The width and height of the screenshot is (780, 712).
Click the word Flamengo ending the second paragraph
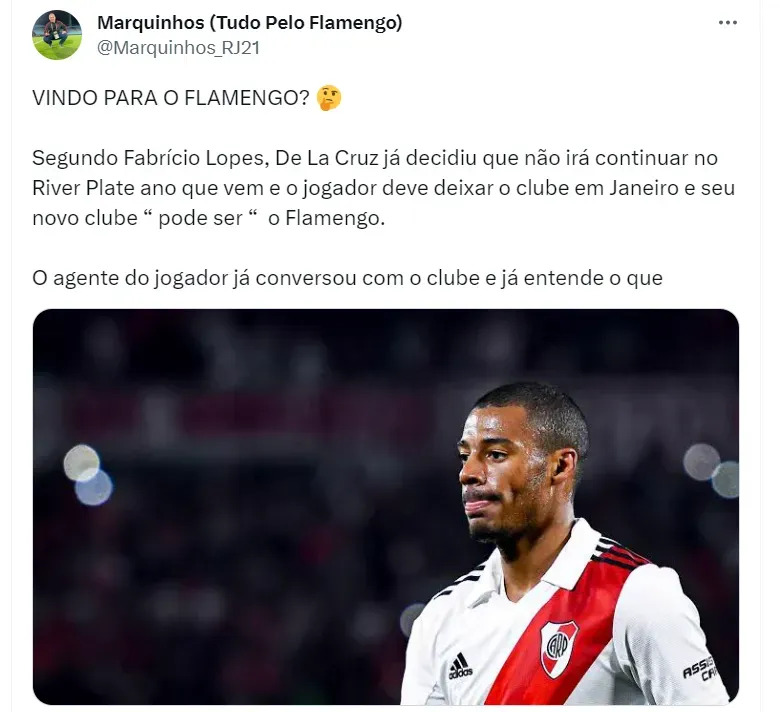coord(335,218)
